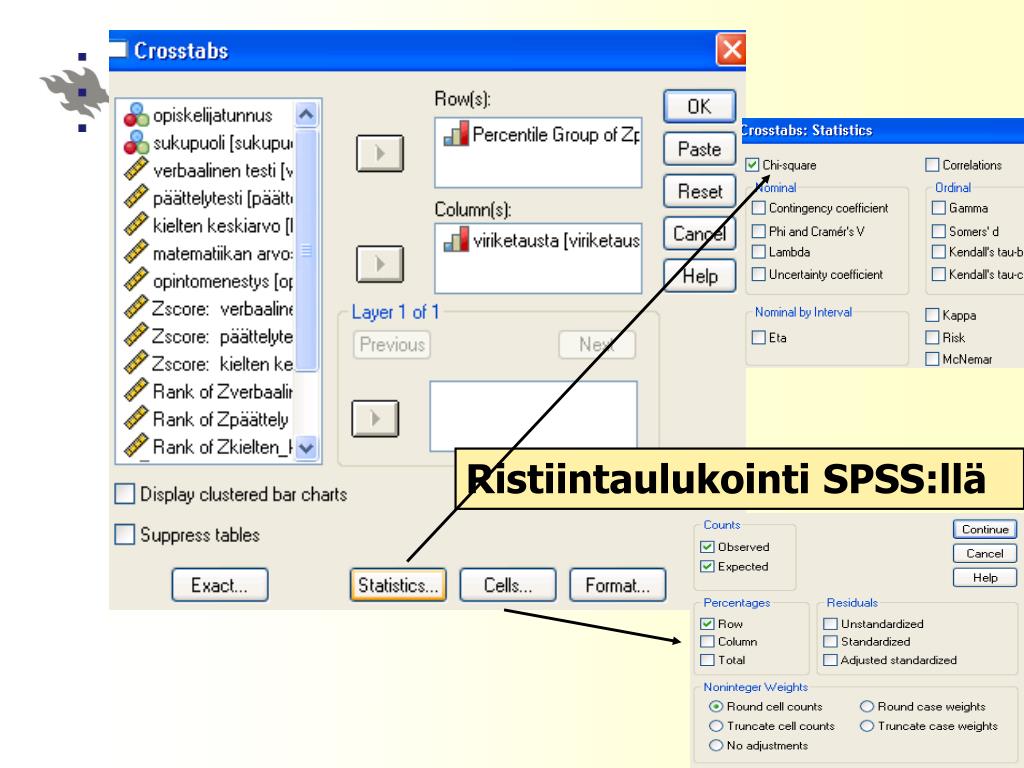
Task: Check Total percentages
Action: 707,660
